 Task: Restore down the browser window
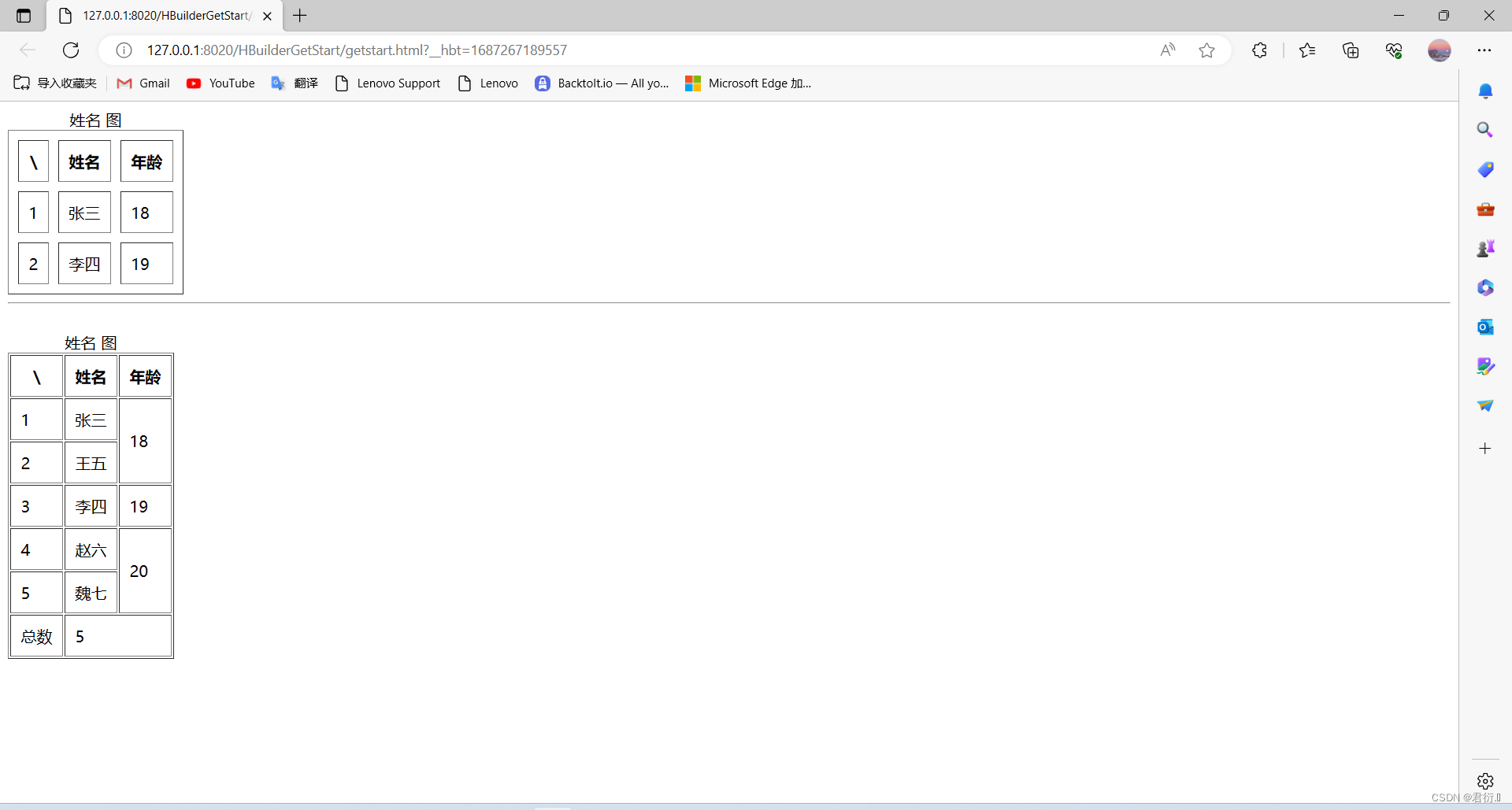tap(1443, 16)
